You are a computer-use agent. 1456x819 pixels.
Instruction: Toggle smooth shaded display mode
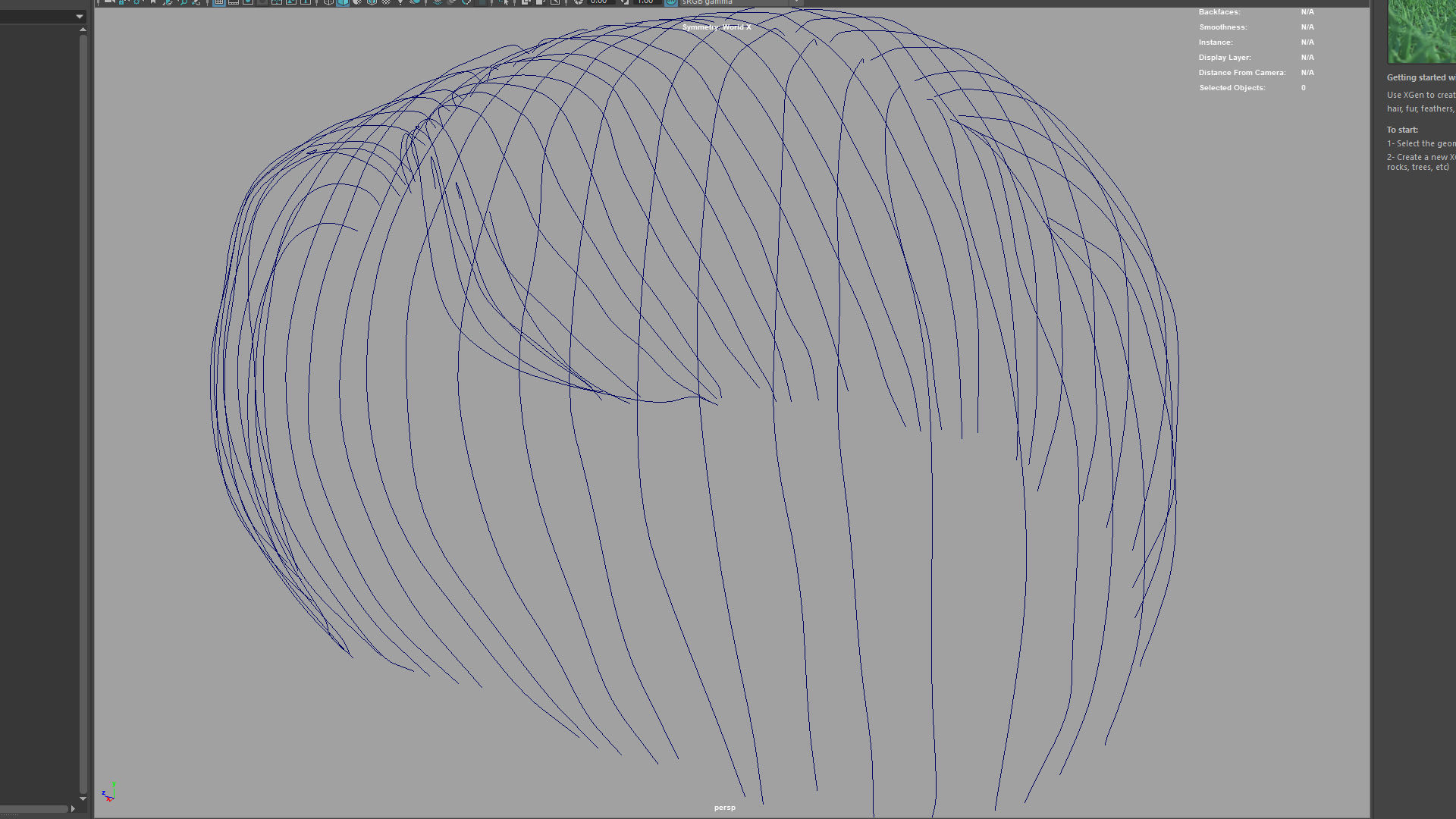coord(344,3)
